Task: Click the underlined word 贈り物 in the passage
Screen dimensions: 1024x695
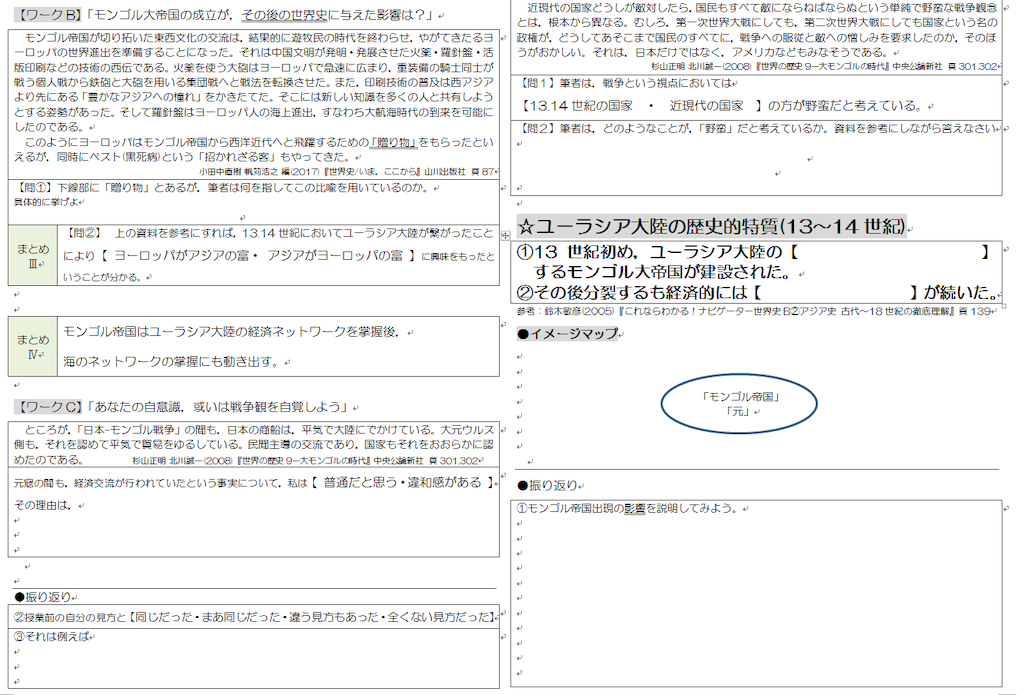Action: (x=393, y=142)
